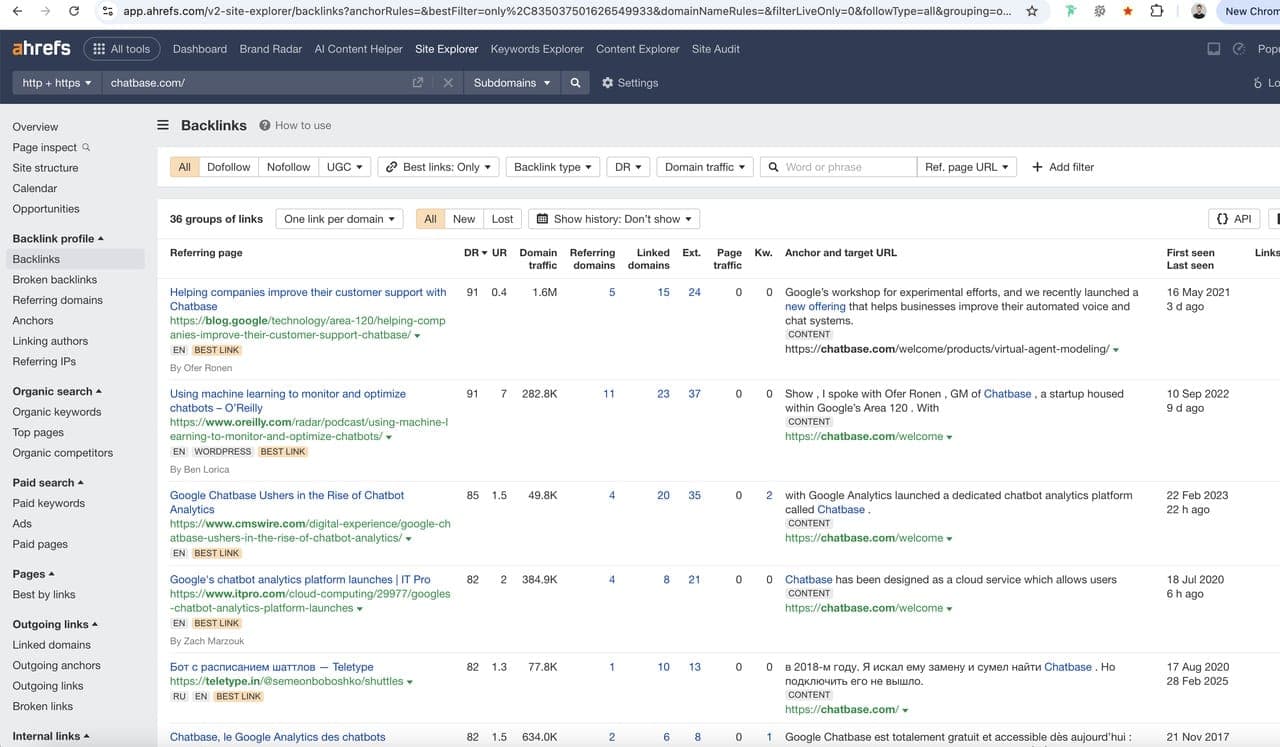Open Domain traffic filter dropdown
Image resolution: width=1280 pixels, height=747 pixels.
[x=705, y=167]
